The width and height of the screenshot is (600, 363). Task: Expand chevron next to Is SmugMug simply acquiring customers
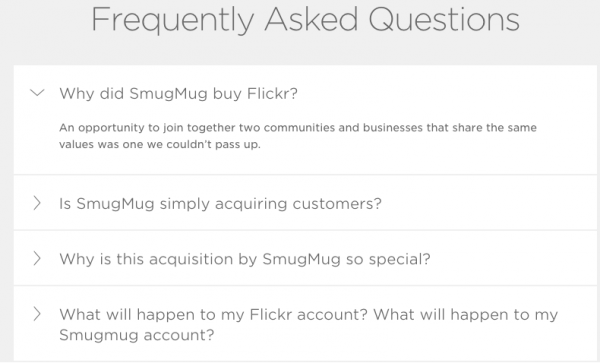pos(37,203)
